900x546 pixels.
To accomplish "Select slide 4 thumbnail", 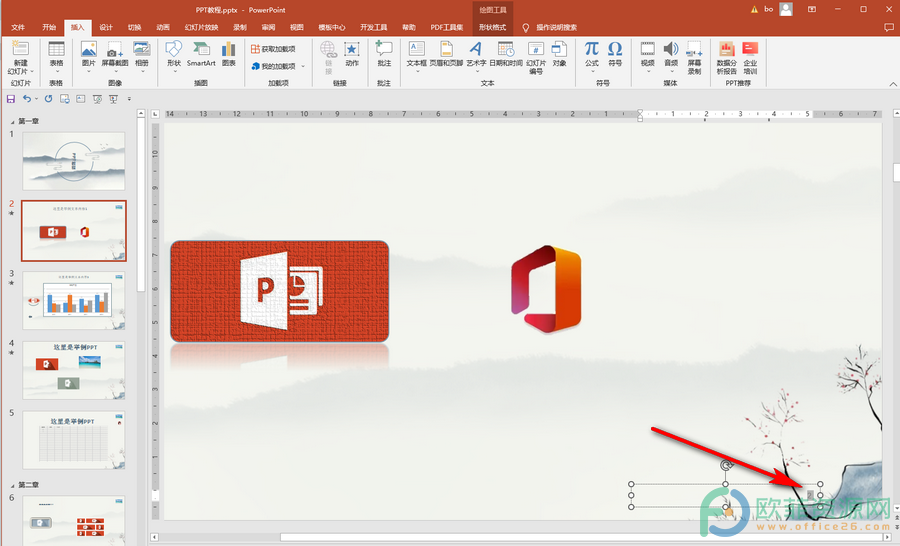I will click(73, 370).
